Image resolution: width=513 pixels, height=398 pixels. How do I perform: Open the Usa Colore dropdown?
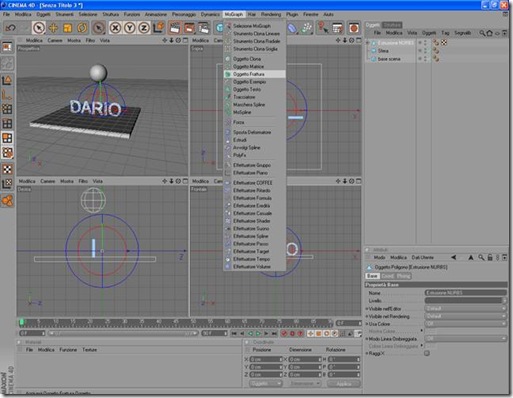coord(466,323)
